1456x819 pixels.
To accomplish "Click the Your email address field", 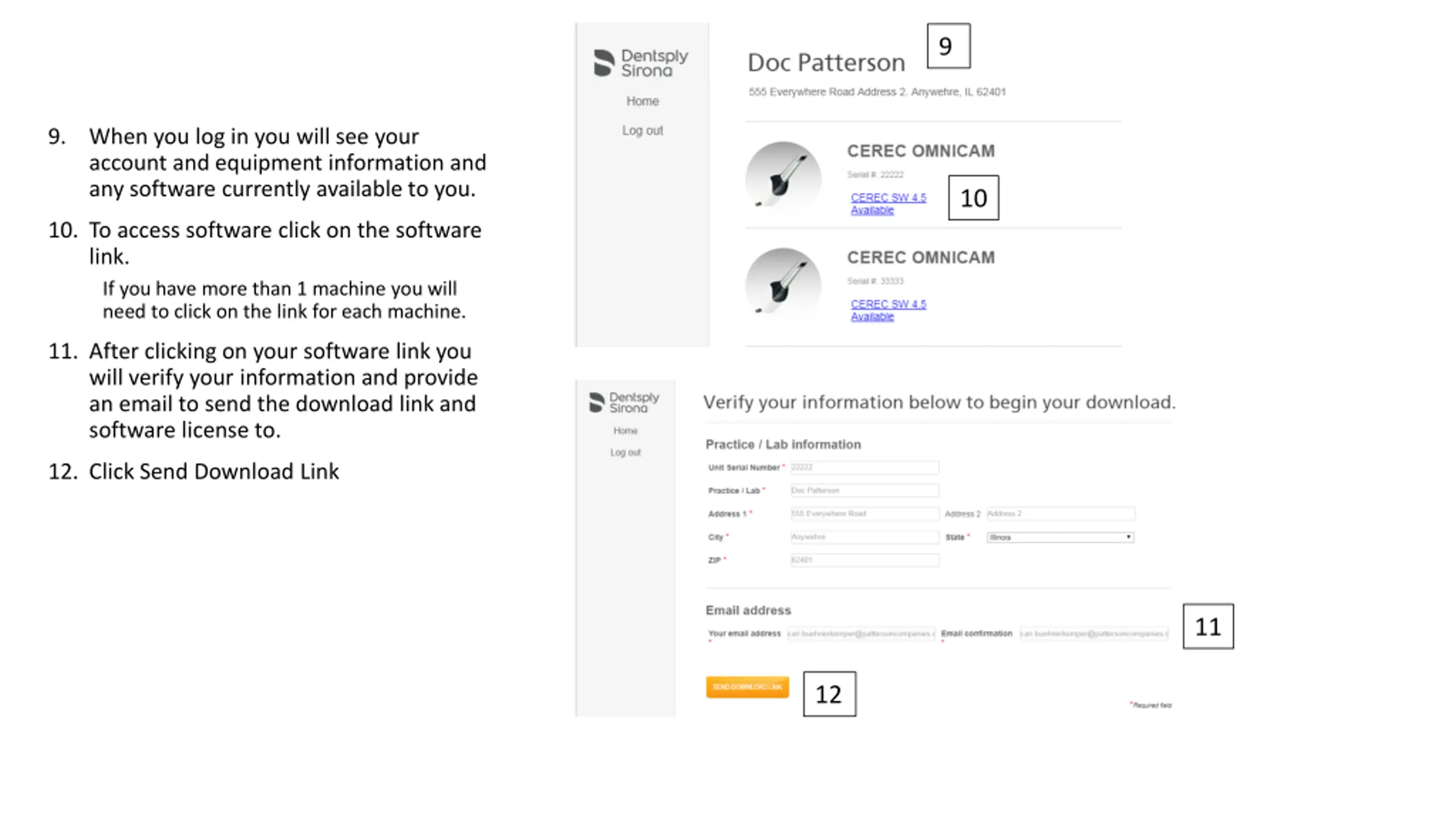I will tap(861, 634).
